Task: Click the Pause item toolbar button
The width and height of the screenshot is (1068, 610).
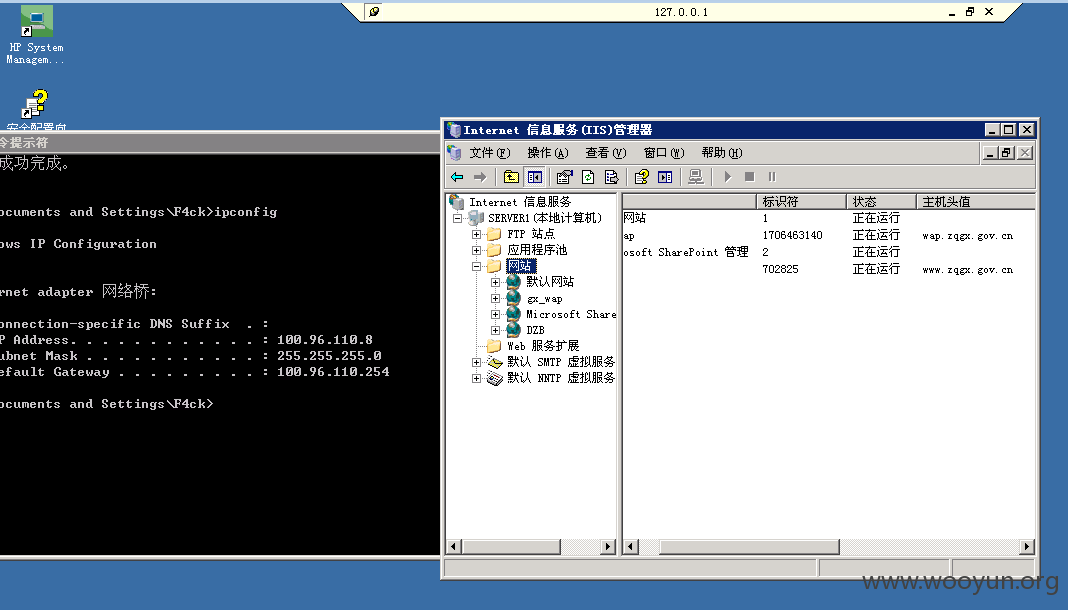Action: tap(772, 177)
